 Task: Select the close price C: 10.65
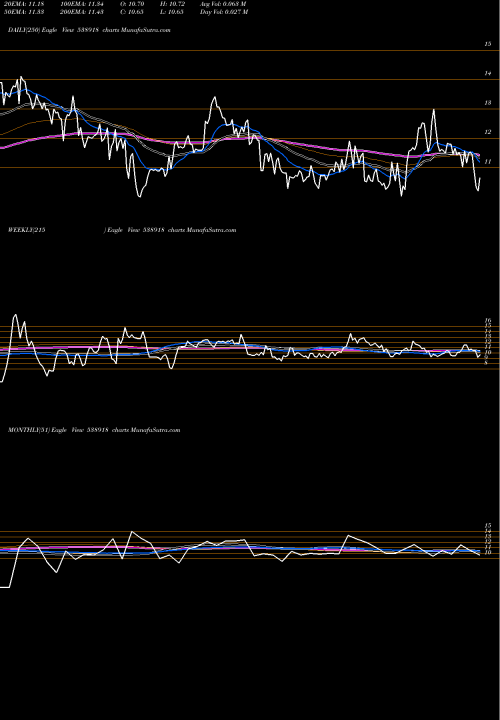(132, 12)
